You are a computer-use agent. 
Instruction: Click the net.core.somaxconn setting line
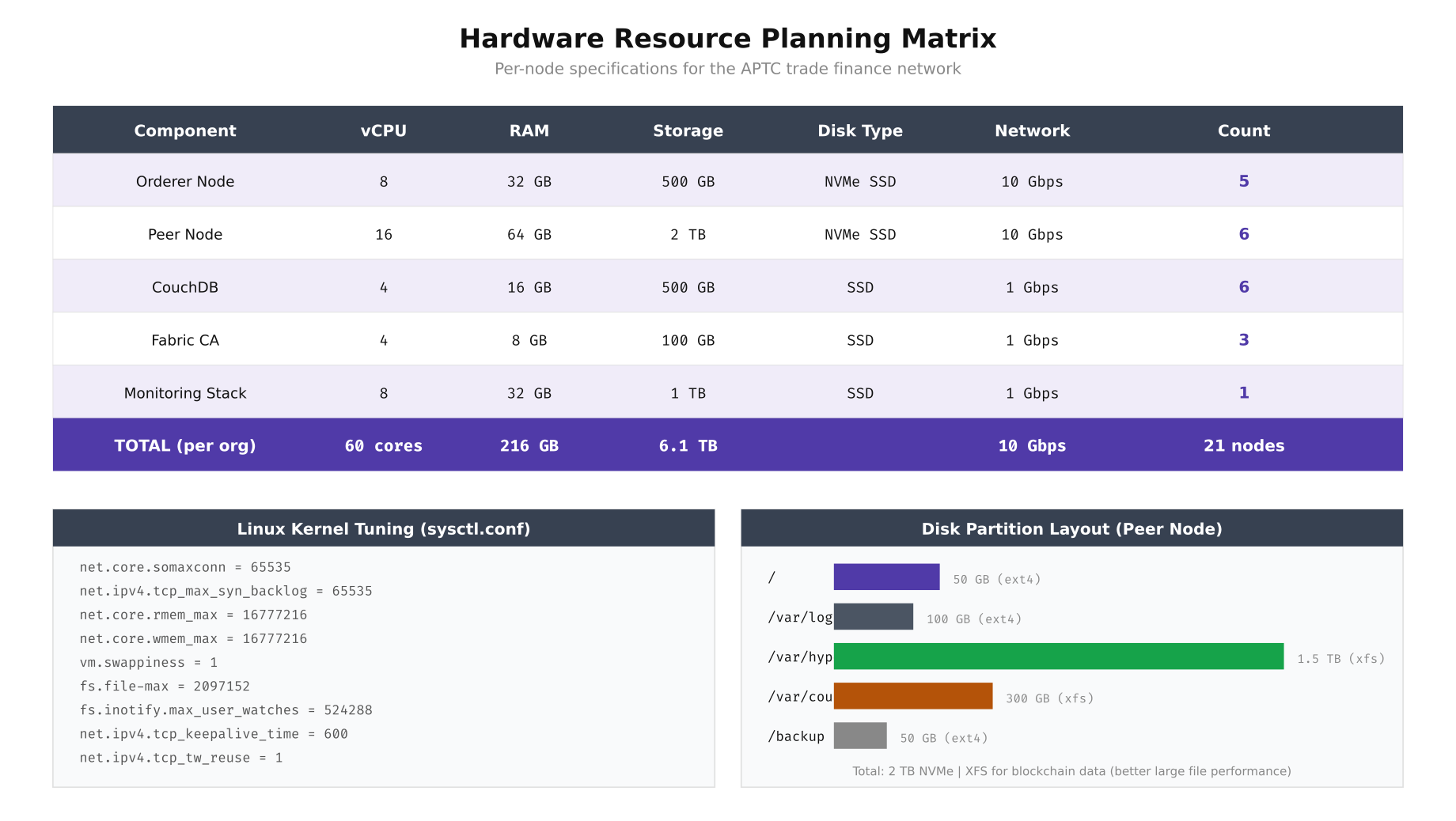click(184, 567)
